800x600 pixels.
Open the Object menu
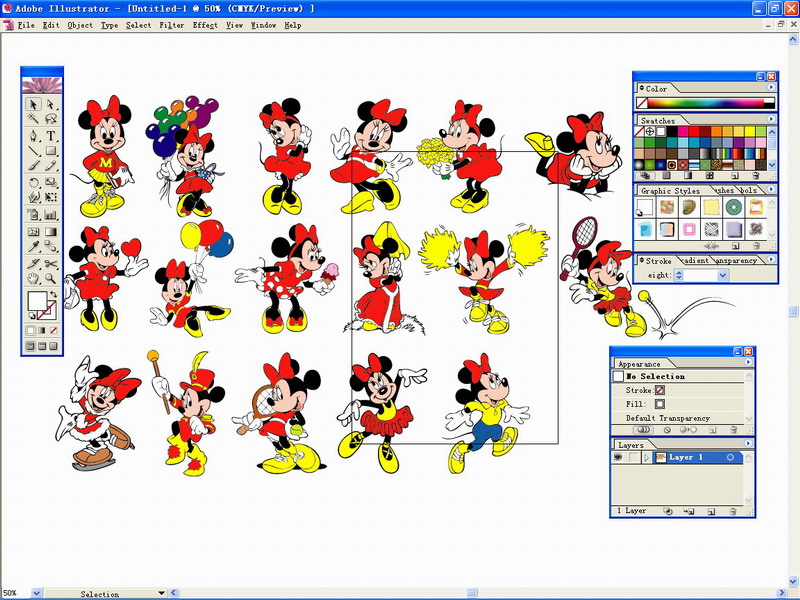pos(80,25)
